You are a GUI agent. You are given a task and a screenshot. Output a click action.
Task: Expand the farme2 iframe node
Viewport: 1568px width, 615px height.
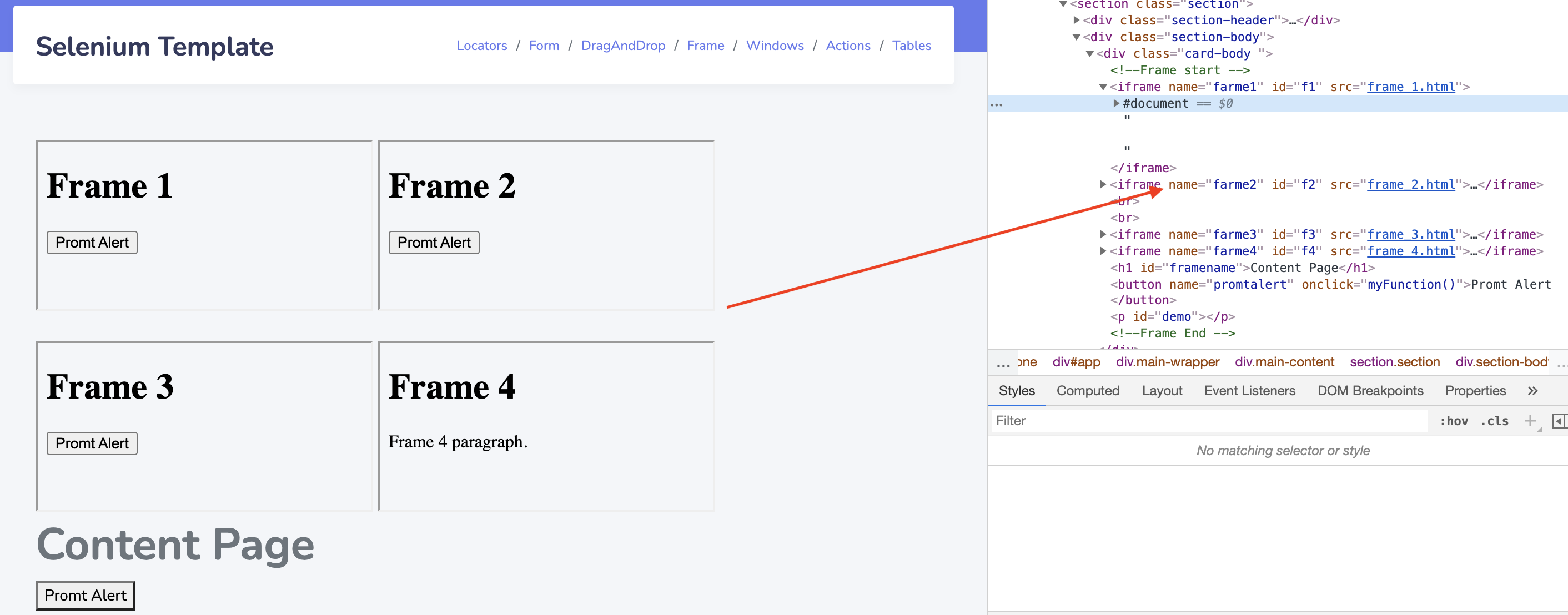[x=1103, y=184]
